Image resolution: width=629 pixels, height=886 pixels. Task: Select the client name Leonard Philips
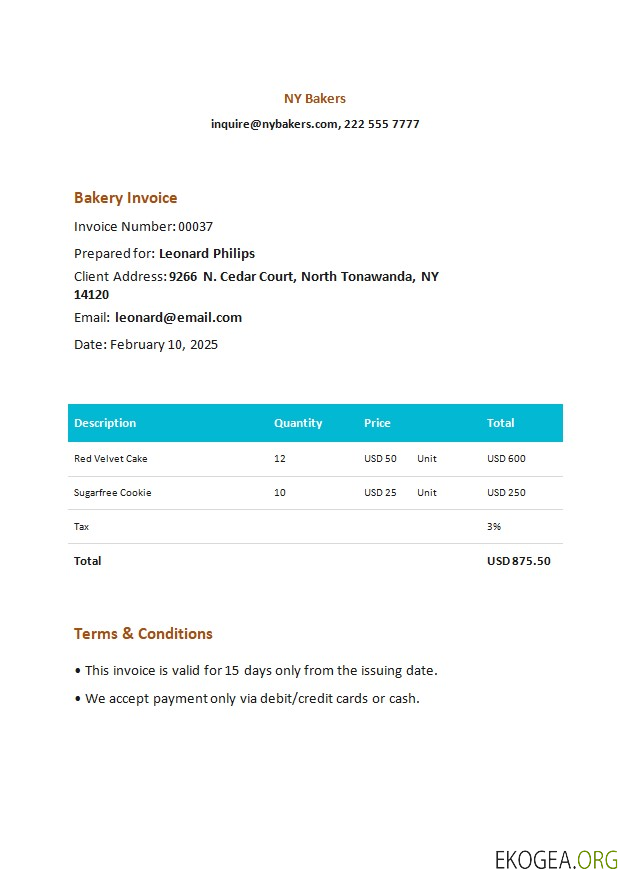(206, 253)
